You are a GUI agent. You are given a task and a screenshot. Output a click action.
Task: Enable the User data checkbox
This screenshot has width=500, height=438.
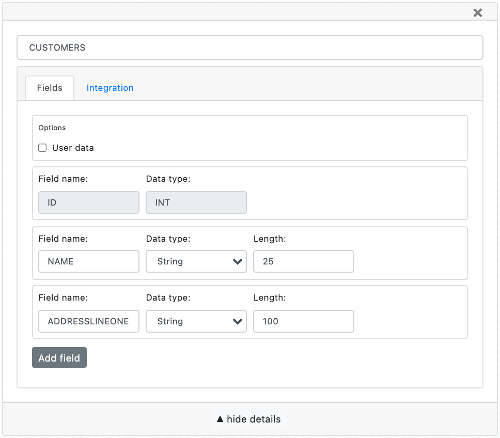click(x=42, y=148)
